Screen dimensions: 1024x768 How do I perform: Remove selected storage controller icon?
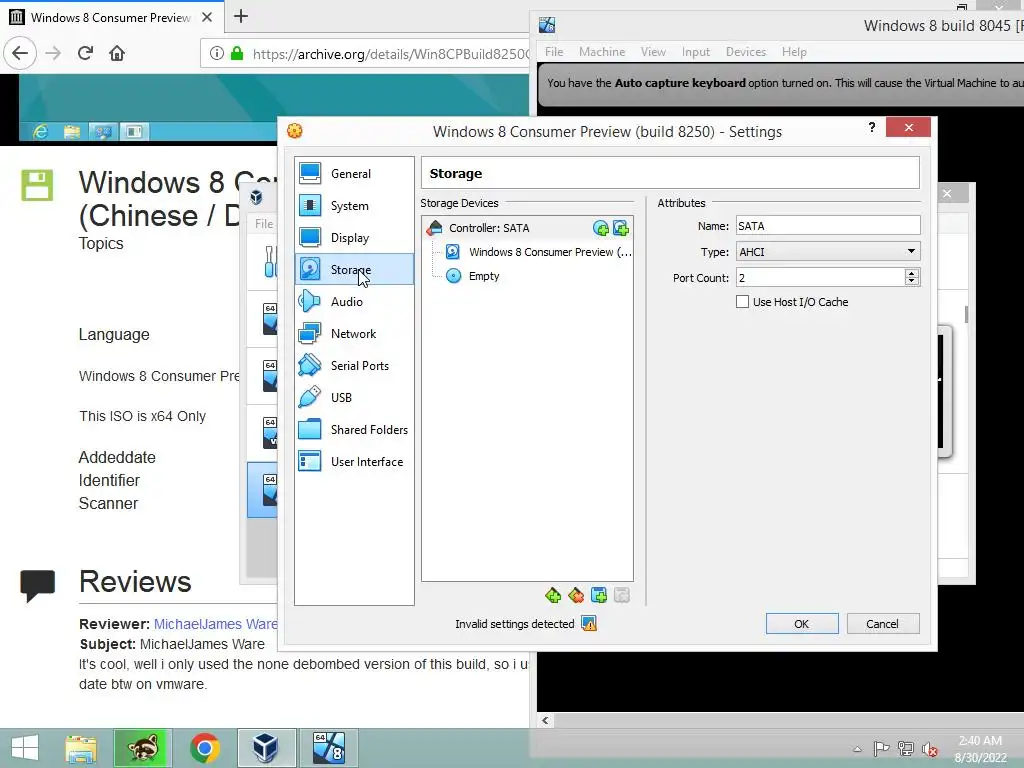coord(576,595)
